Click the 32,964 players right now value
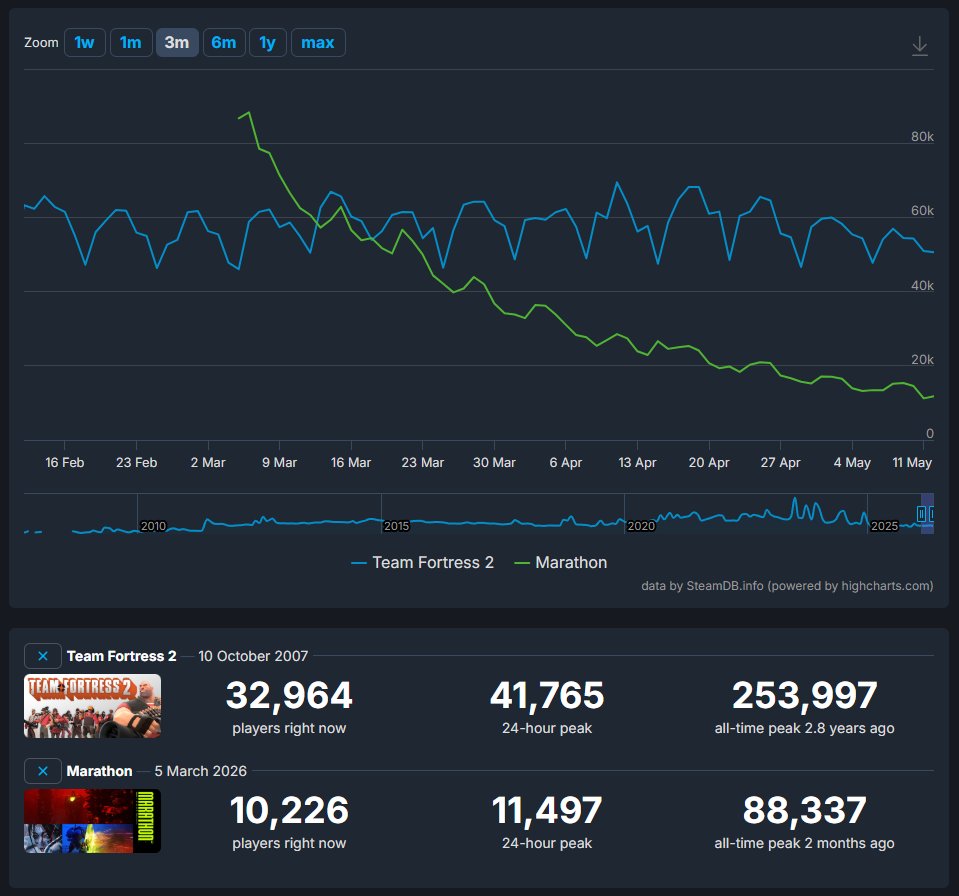Viewport: 959px width, 896px height. point(289,695)
